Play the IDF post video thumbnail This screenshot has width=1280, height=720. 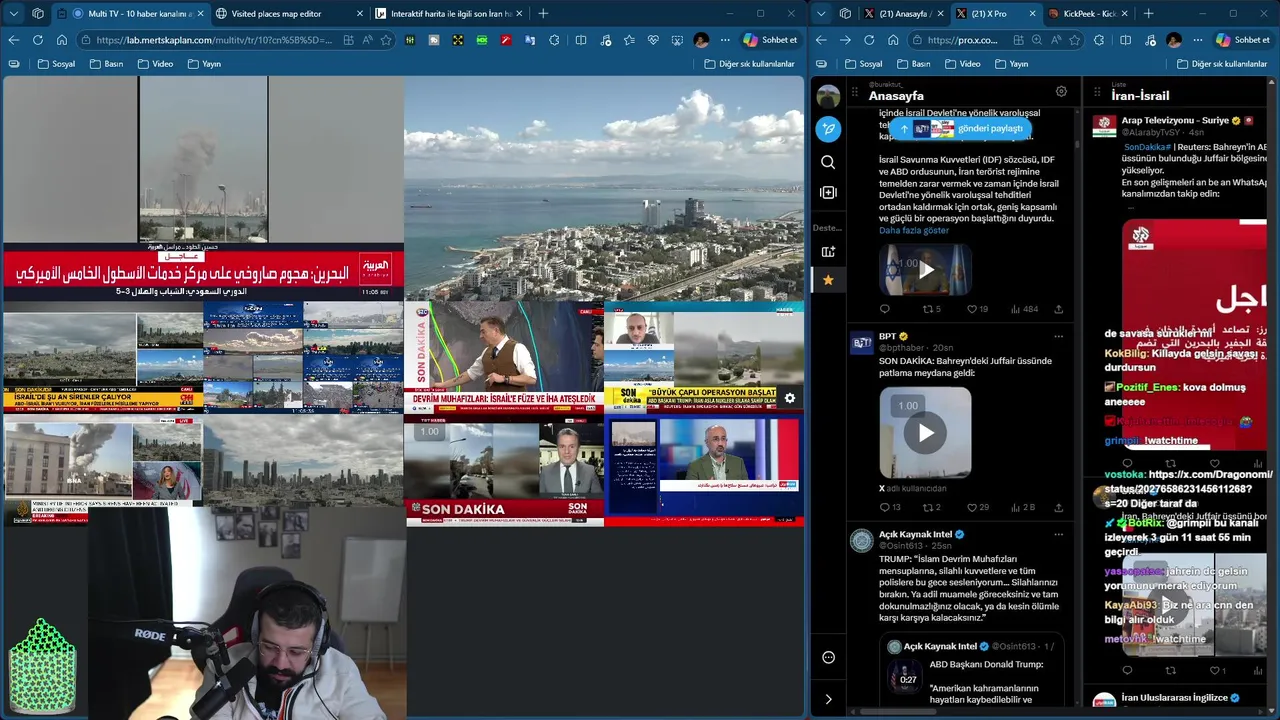click(x=926, y=269)
